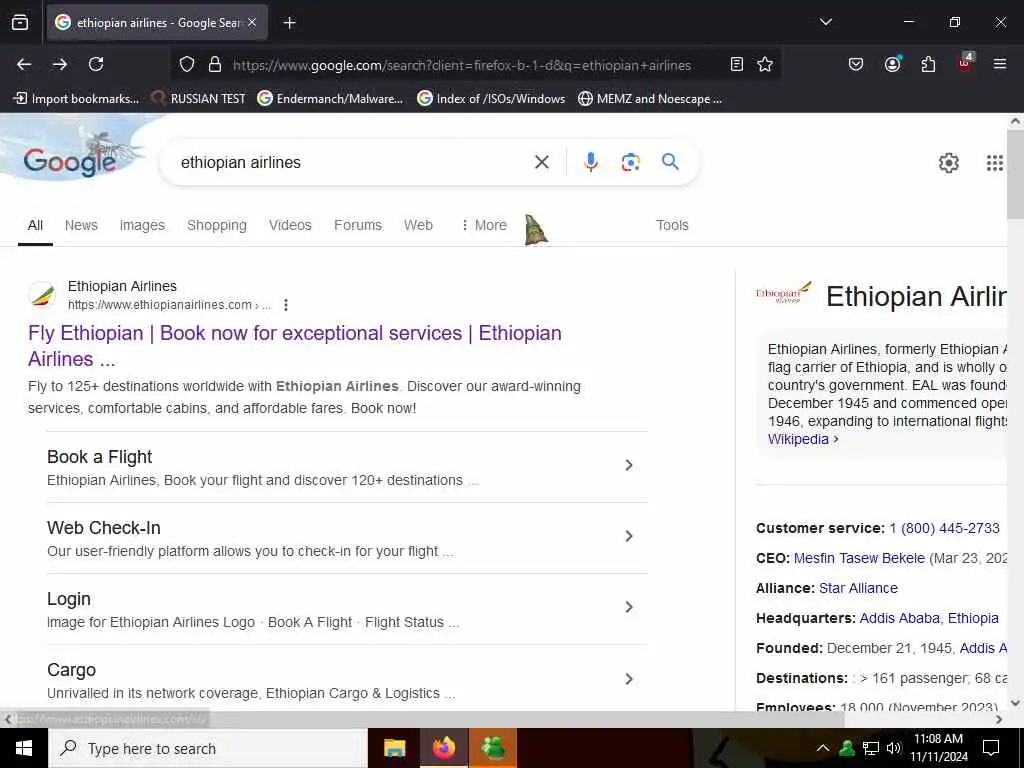The height and width of the screenshot is (768, 1024).
Task: Open green people app in taskbar
Action: (x=492, y=748)
